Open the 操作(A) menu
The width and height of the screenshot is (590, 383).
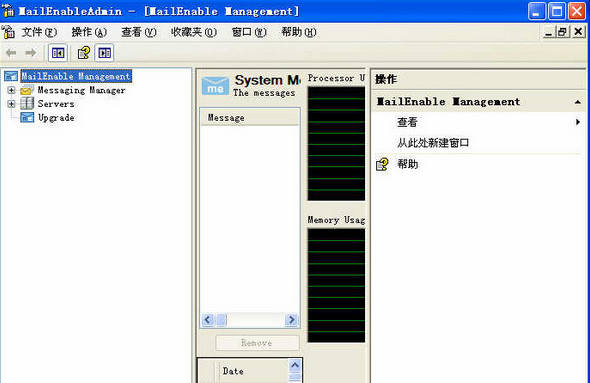89,32
